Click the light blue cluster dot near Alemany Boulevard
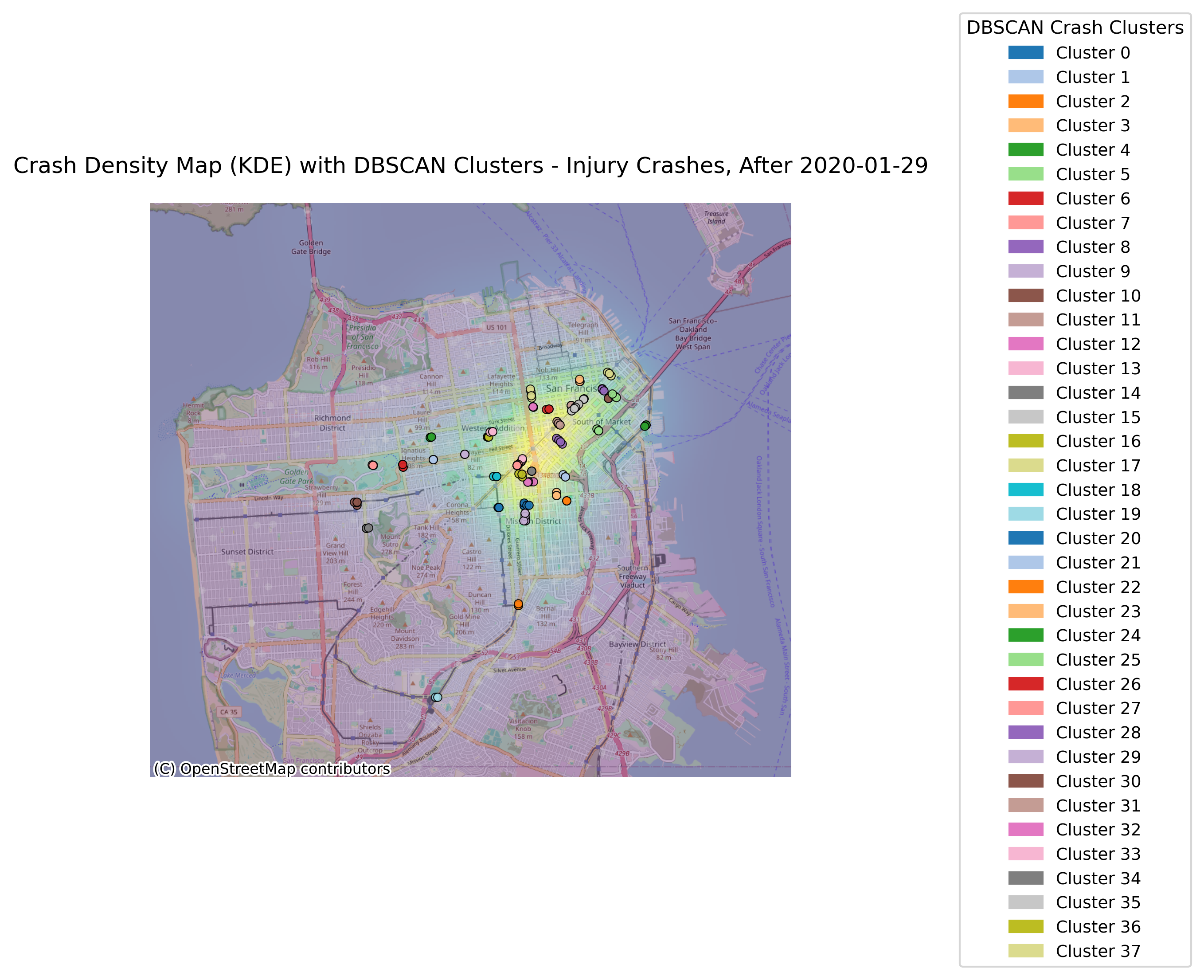This screenshot has height=980, width=1204. pos(437,697)
